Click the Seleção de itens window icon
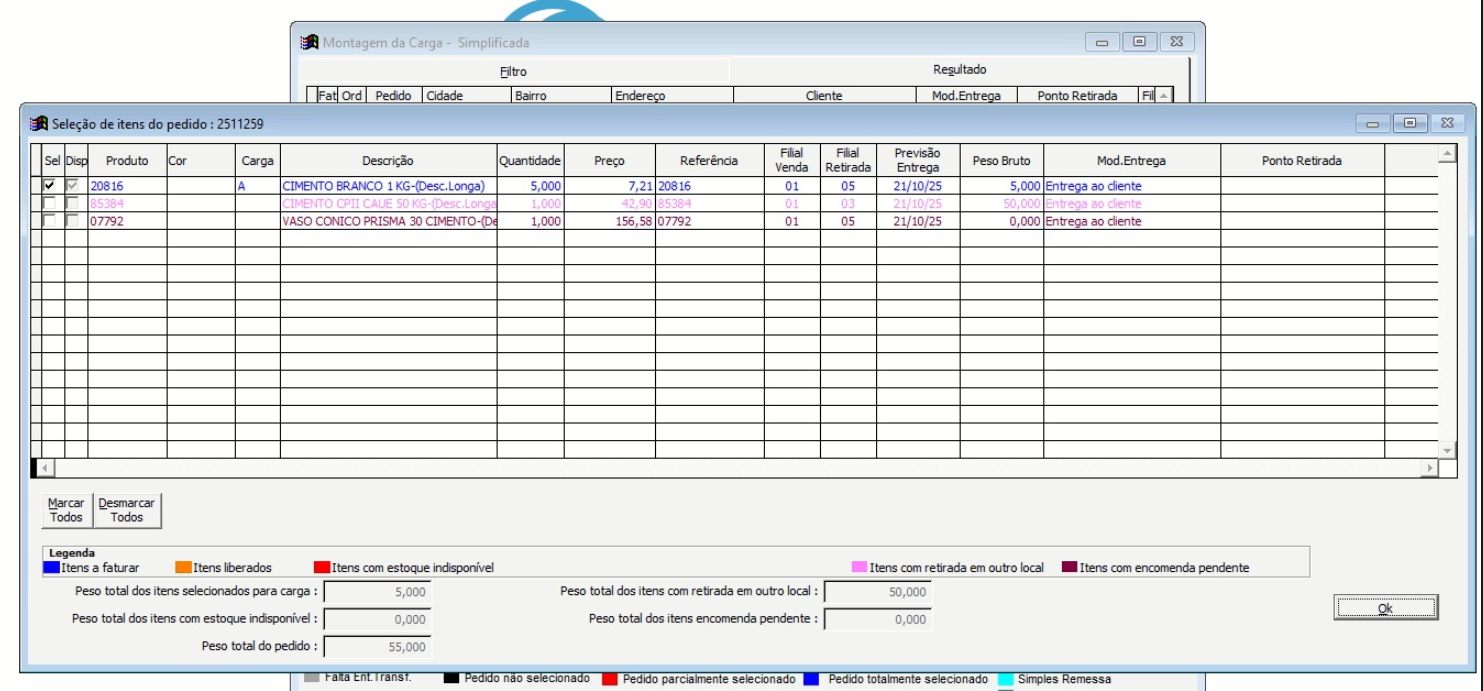 click(39, 123)
